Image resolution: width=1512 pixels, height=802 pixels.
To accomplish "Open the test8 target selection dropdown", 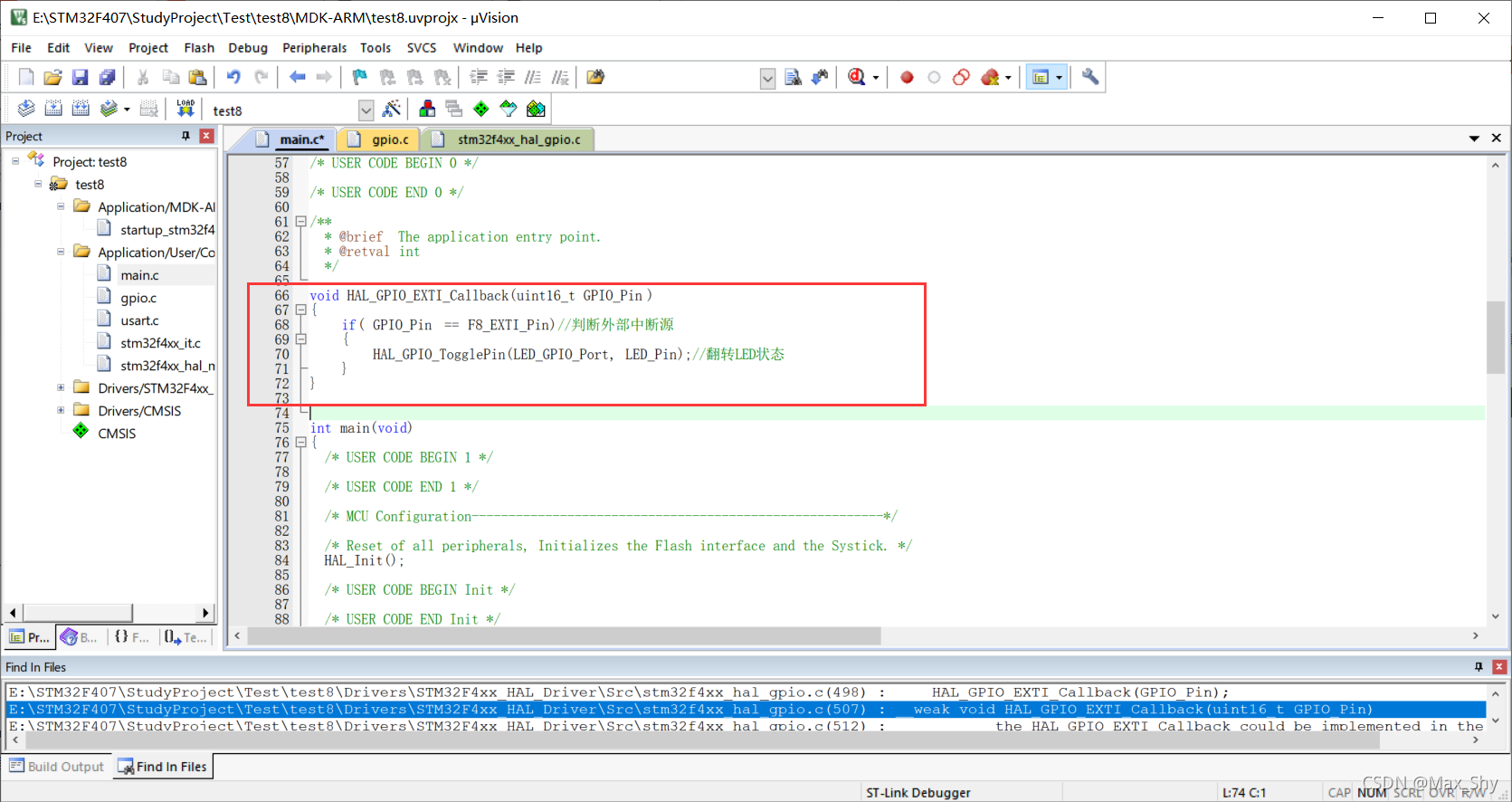I will coord(366,110).
